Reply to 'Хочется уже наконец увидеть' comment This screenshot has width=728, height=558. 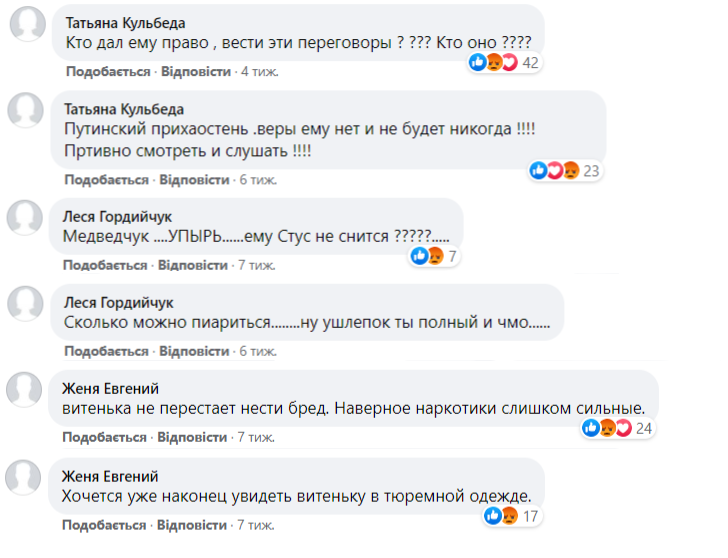[x=194, y=525]
